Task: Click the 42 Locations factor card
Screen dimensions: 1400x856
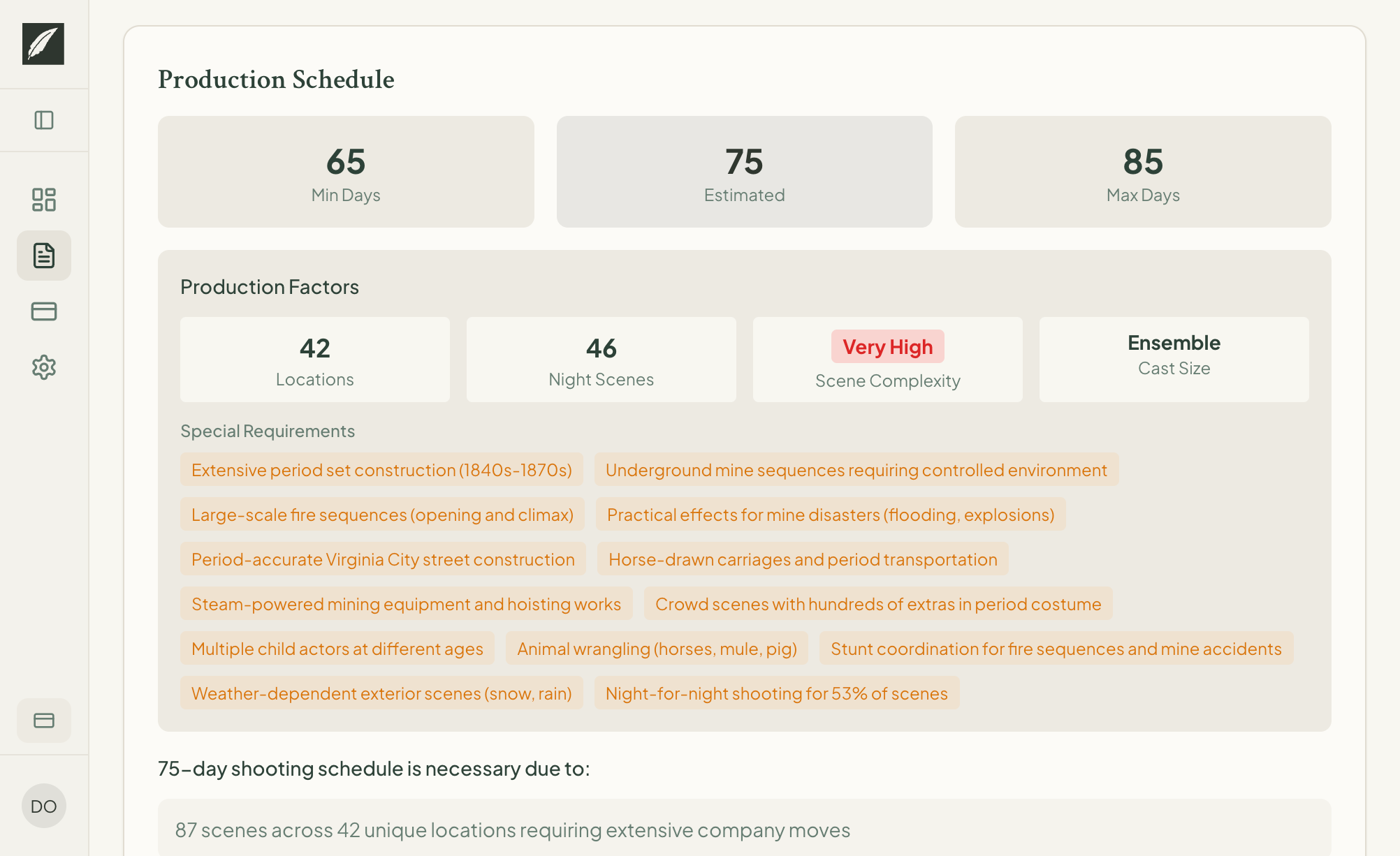Action: [x=314, y=360]
